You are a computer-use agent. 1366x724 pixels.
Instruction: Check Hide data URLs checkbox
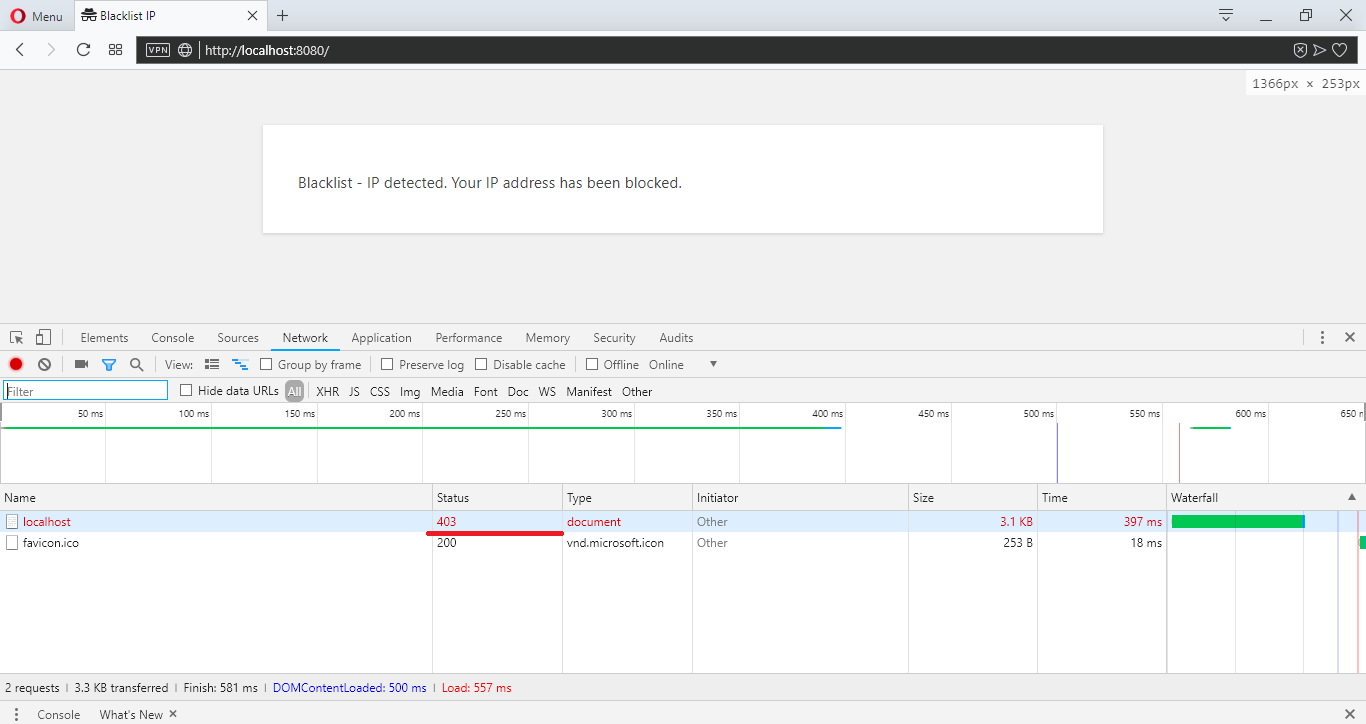pyautogui.click(x=186, y=391)
